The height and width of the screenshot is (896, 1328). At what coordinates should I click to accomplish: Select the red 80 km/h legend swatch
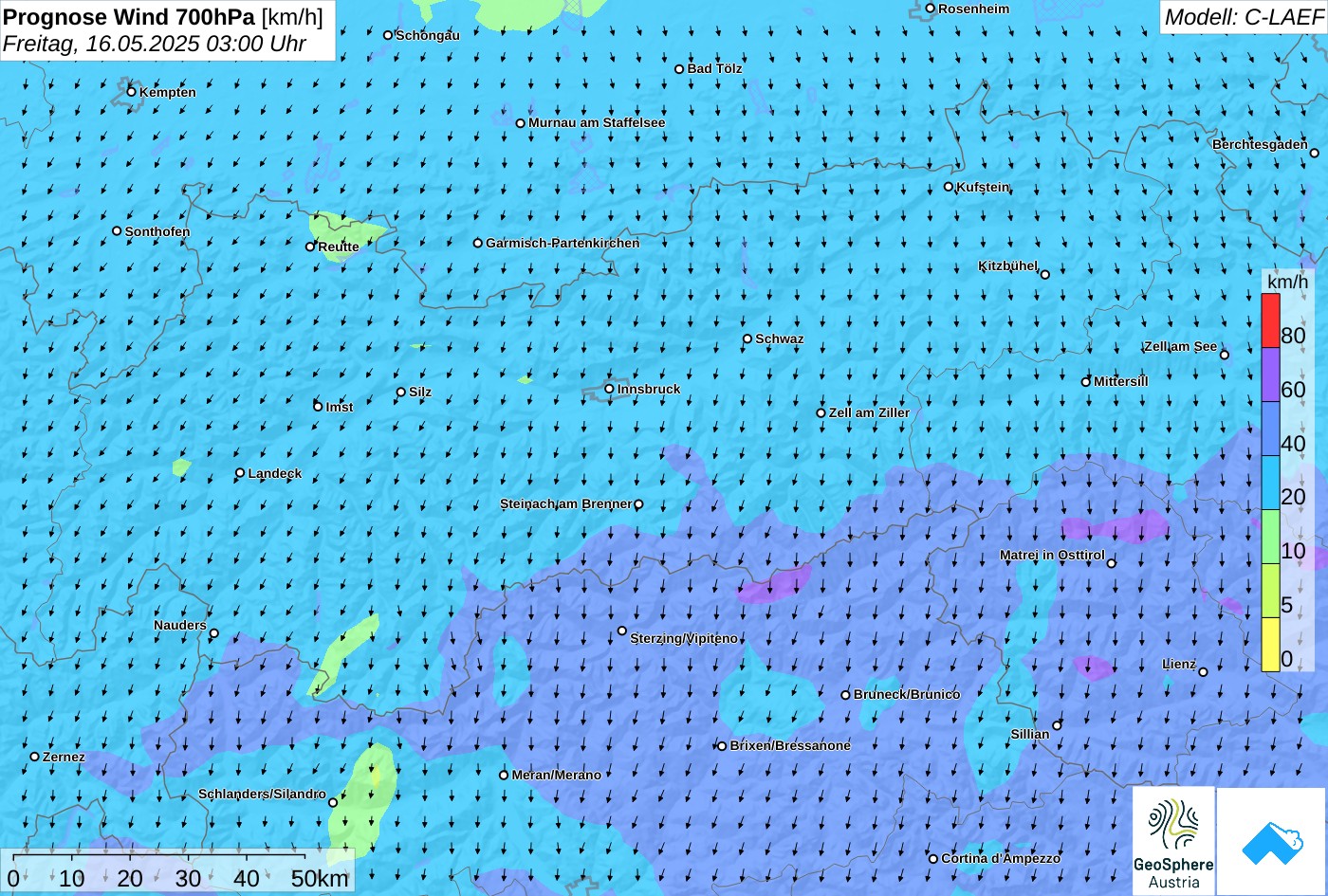(x=1270, y=321)
